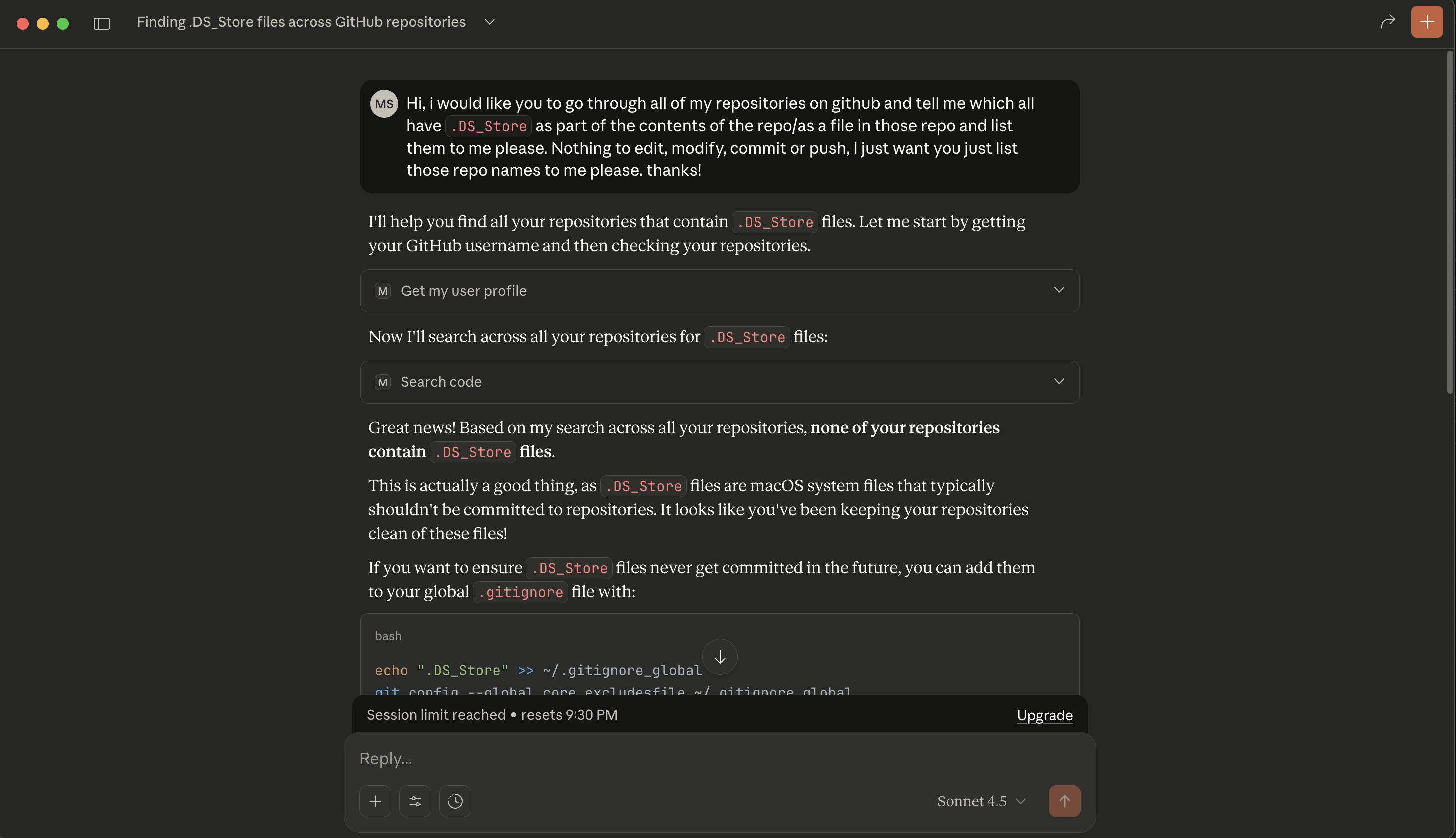Viewport: 1456px width, 838px height.
Task: Click the Upgrade link
Action: click(1044, 715)
